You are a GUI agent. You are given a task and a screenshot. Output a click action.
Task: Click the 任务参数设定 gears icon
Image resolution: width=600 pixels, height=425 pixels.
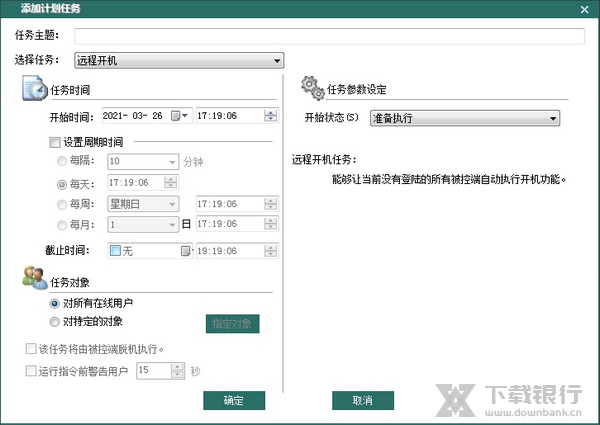[313, 88]
